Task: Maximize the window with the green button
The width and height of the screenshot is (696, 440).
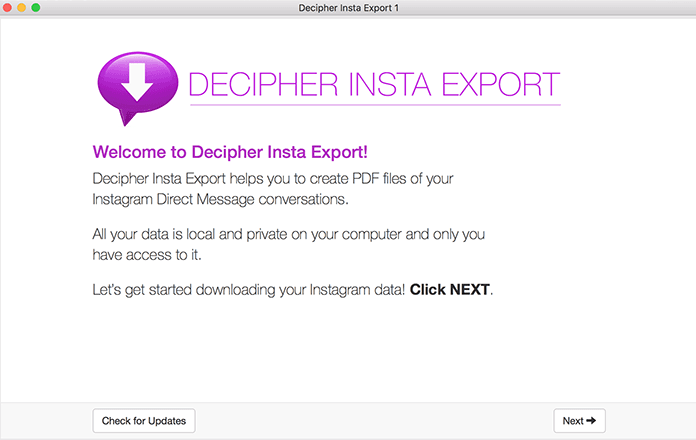Action: [36, 8]
